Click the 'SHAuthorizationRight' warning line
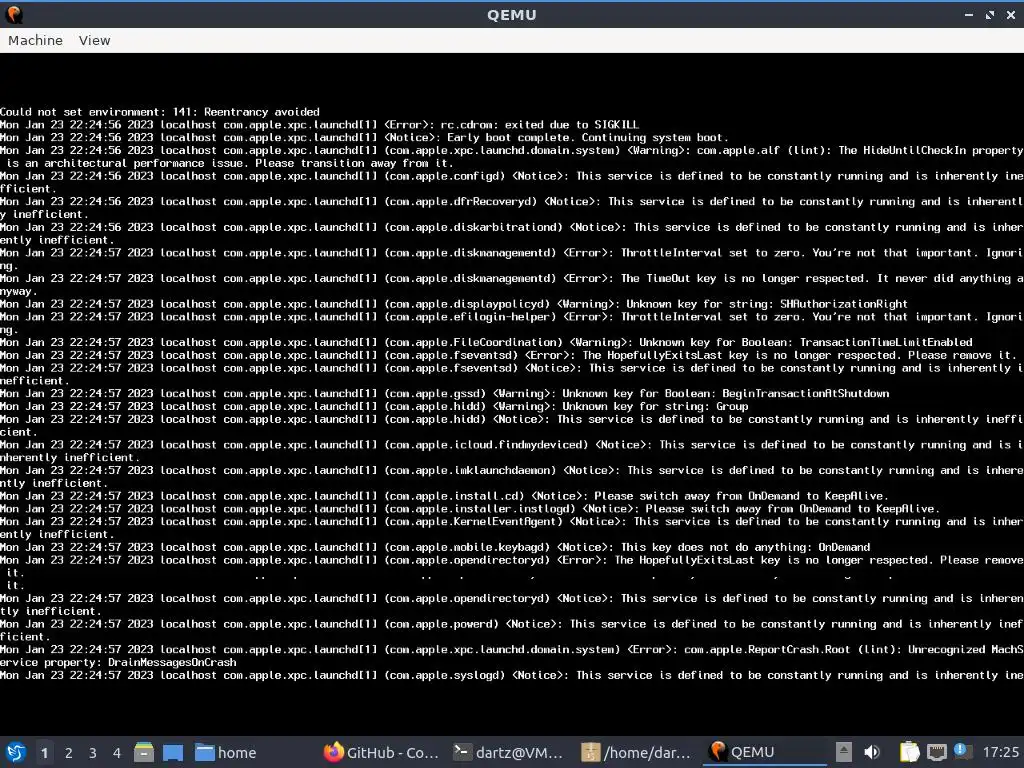The height and width of the screenshot is (768, 1024). click(454, 304)
